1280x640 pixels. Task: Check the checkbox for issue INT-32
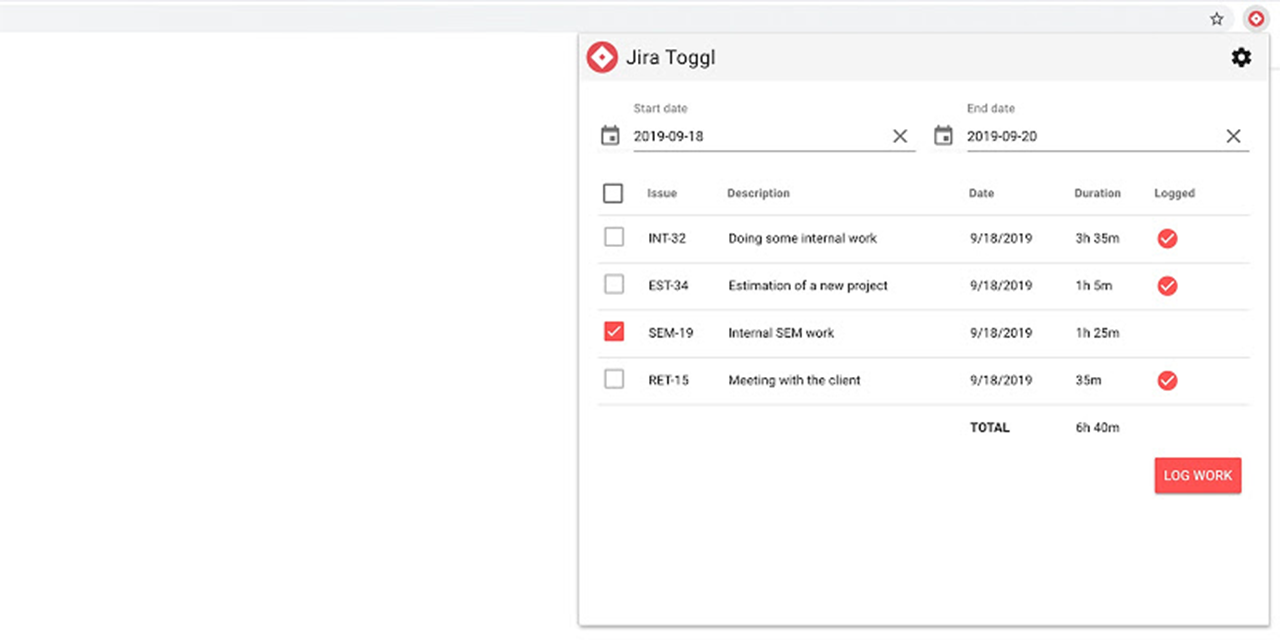[613, 238]
